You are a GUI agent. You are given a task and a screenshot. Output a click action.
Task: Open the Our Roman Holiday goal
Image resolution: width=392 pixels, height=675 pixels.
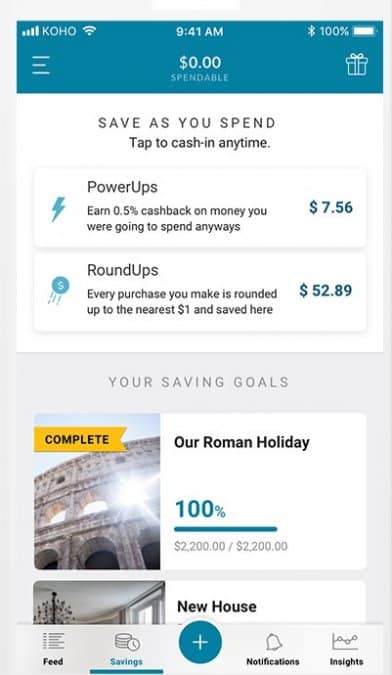pyautogui.click(x=200, y=491)
